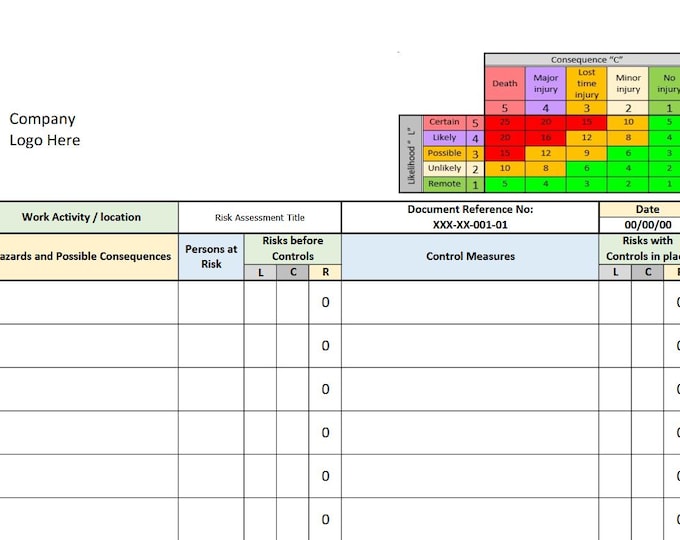The width and height of the screenshot is (680, 540).
Task: Select the 'Remote' likelihood label
Action: 445,184
